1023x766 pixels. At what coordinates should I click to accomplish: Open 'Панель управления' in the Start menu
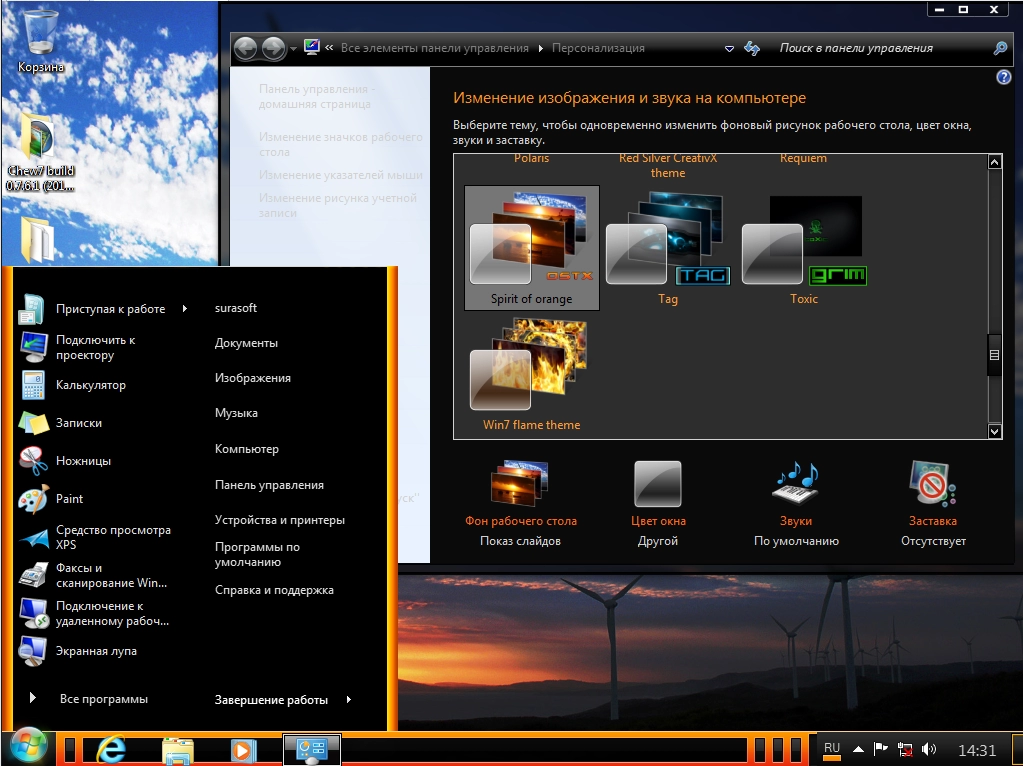click(x=269, y=485)
